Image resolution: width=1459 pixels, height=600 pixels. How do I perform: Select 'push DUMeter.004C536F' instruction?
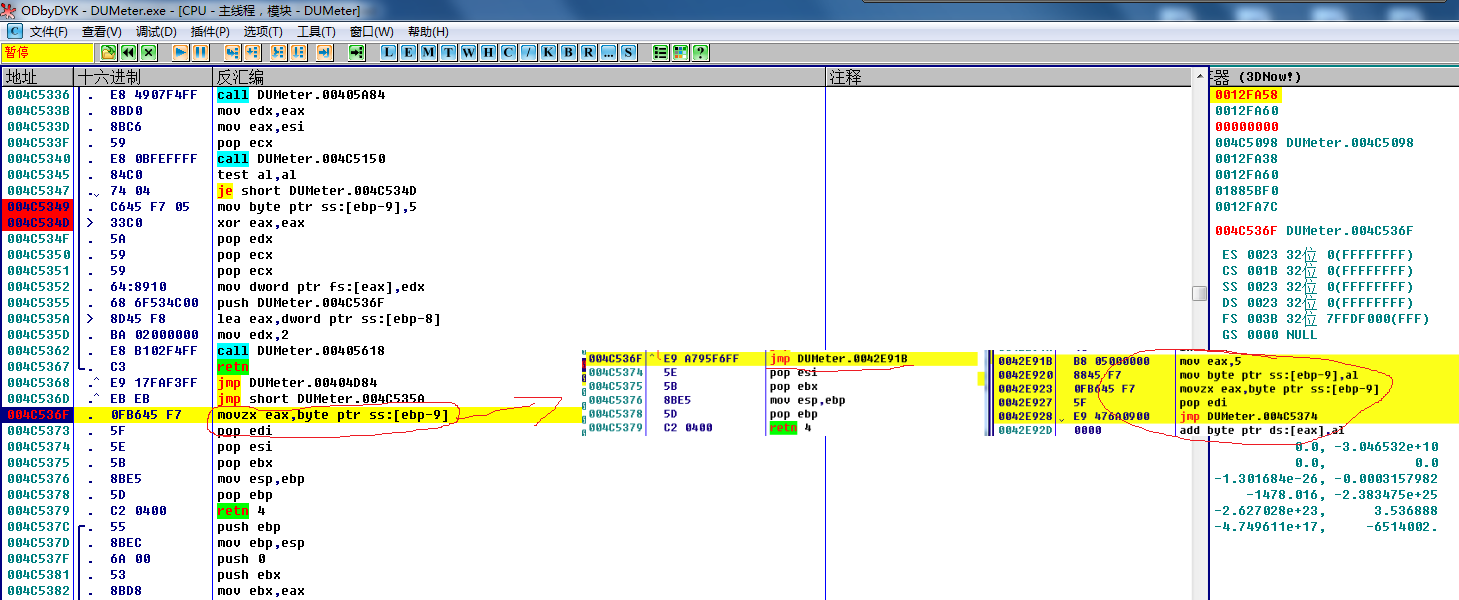[x=301, y=303]
